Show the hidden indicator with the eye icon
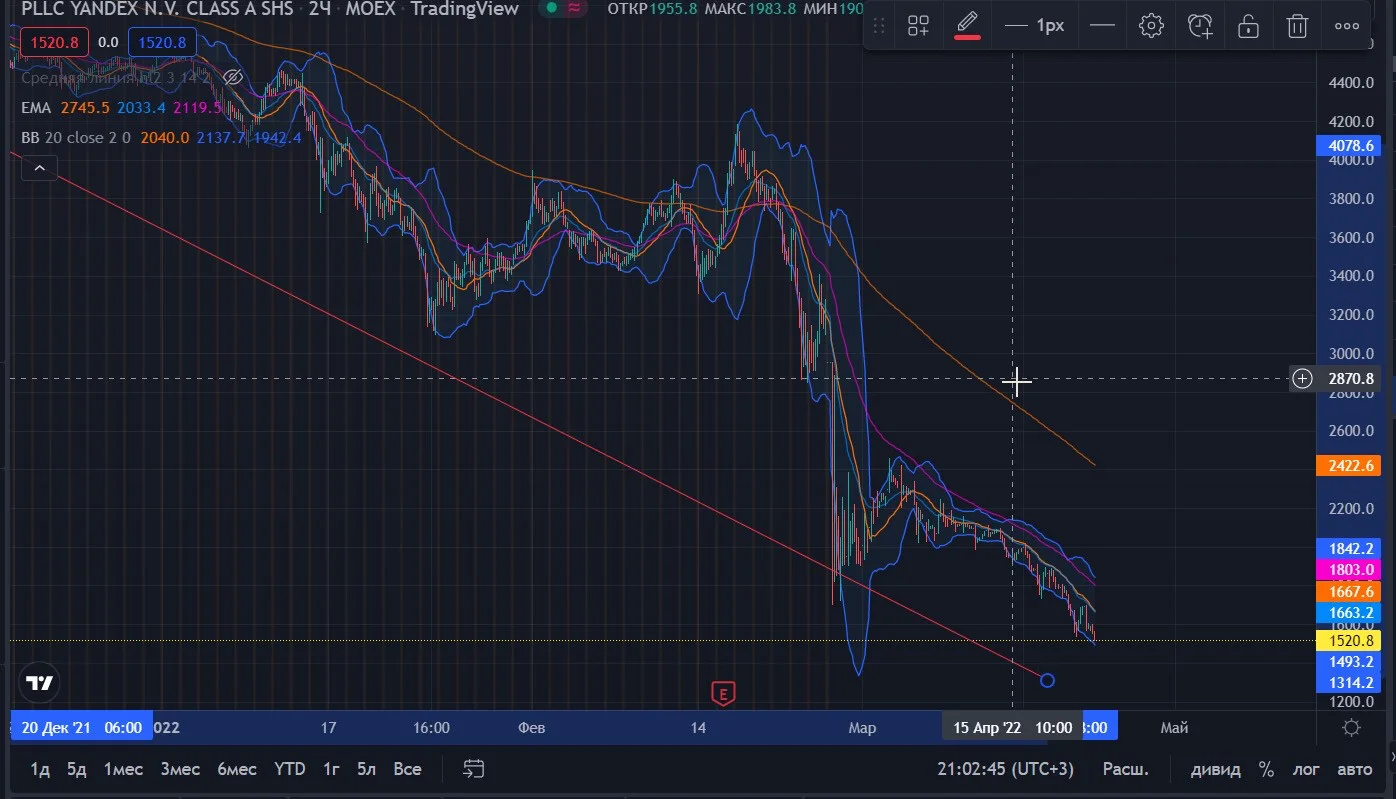This screenshot has width=1396, height=799. [x=233, y=77]
